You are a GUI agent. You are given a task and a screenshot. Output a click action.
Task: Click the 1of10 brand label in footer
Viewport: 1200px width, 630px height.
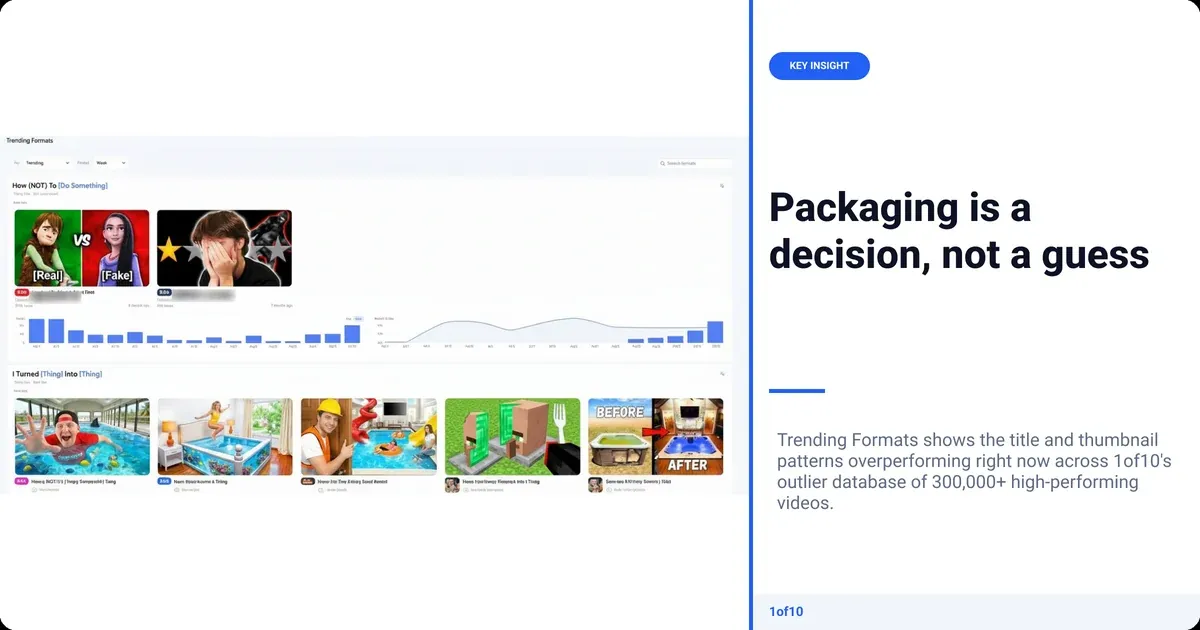(786, 612)
